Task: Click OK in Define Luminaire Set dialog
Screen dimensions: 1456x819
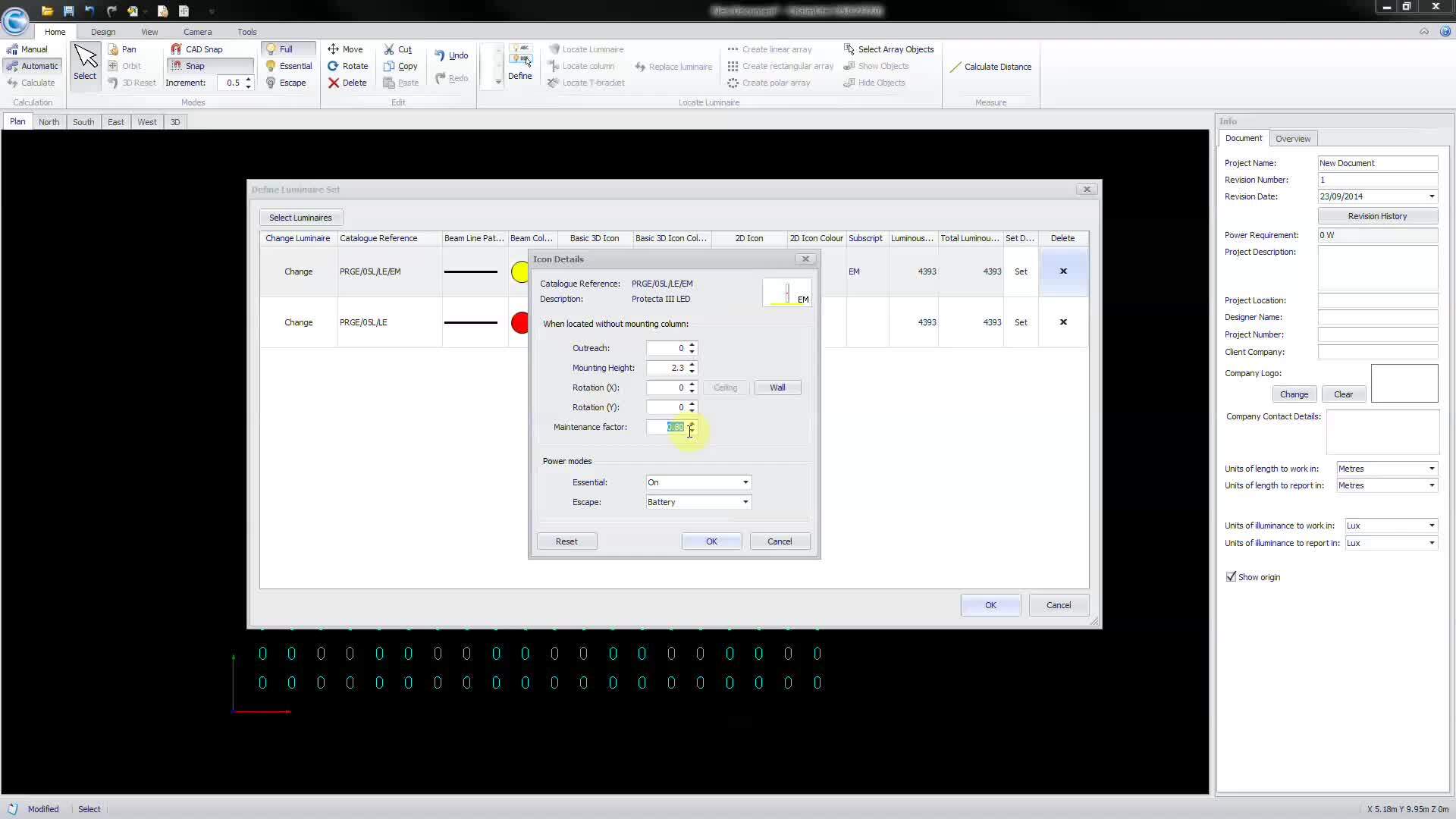Action: click(x=990, y=605)
